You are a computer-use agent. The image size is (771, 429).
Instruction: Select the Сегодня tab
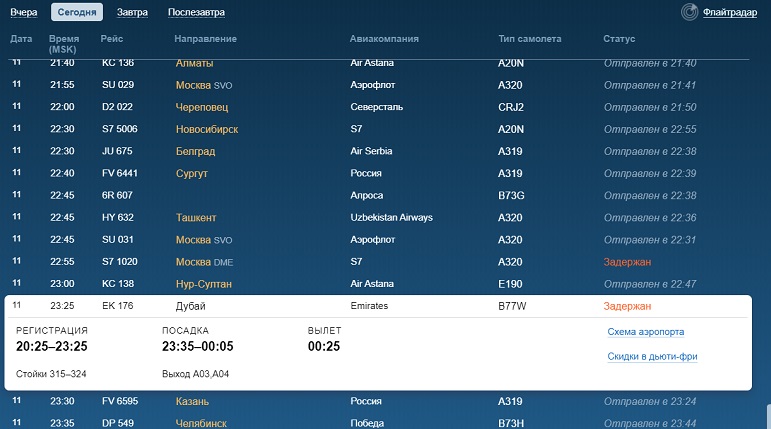77,12
